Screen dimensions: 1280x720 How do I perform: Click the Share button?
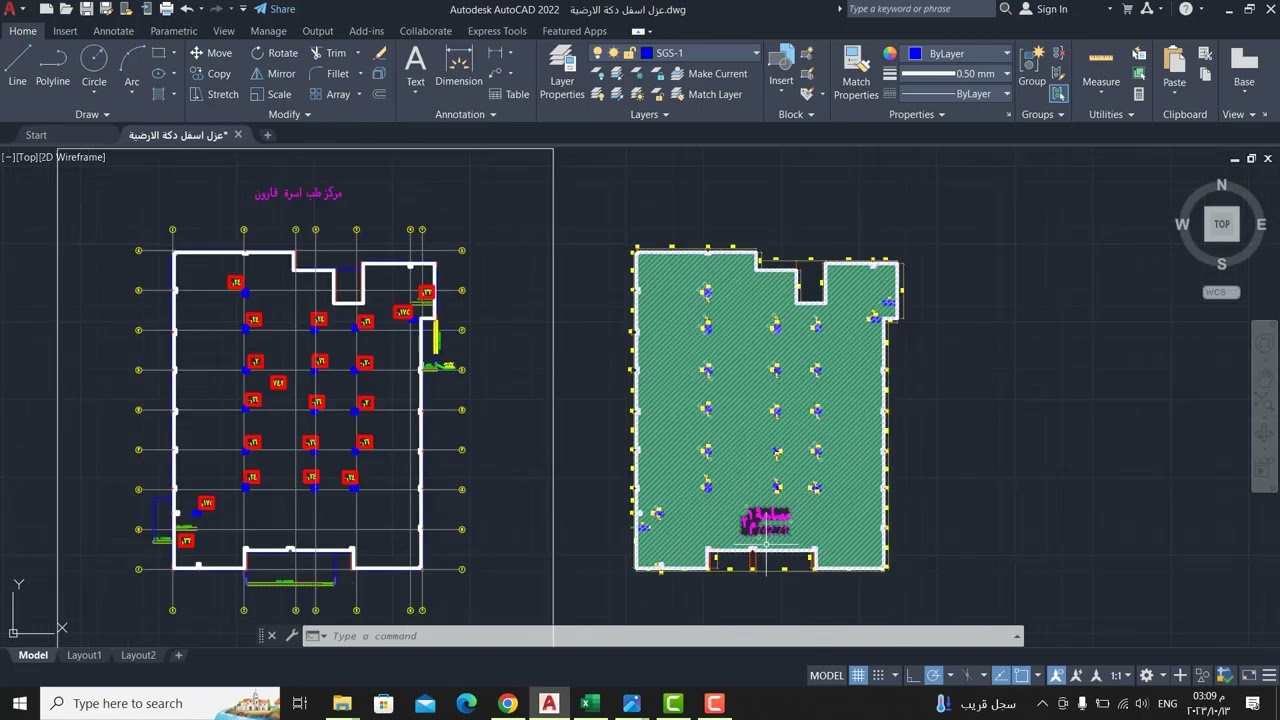(x=273, y=9)
